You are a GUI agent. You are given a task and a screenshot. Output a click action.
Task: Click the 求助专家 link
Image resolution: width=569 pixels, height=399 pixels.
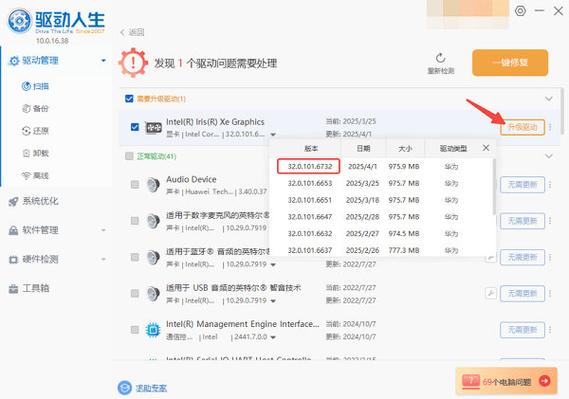coord(151,388)
